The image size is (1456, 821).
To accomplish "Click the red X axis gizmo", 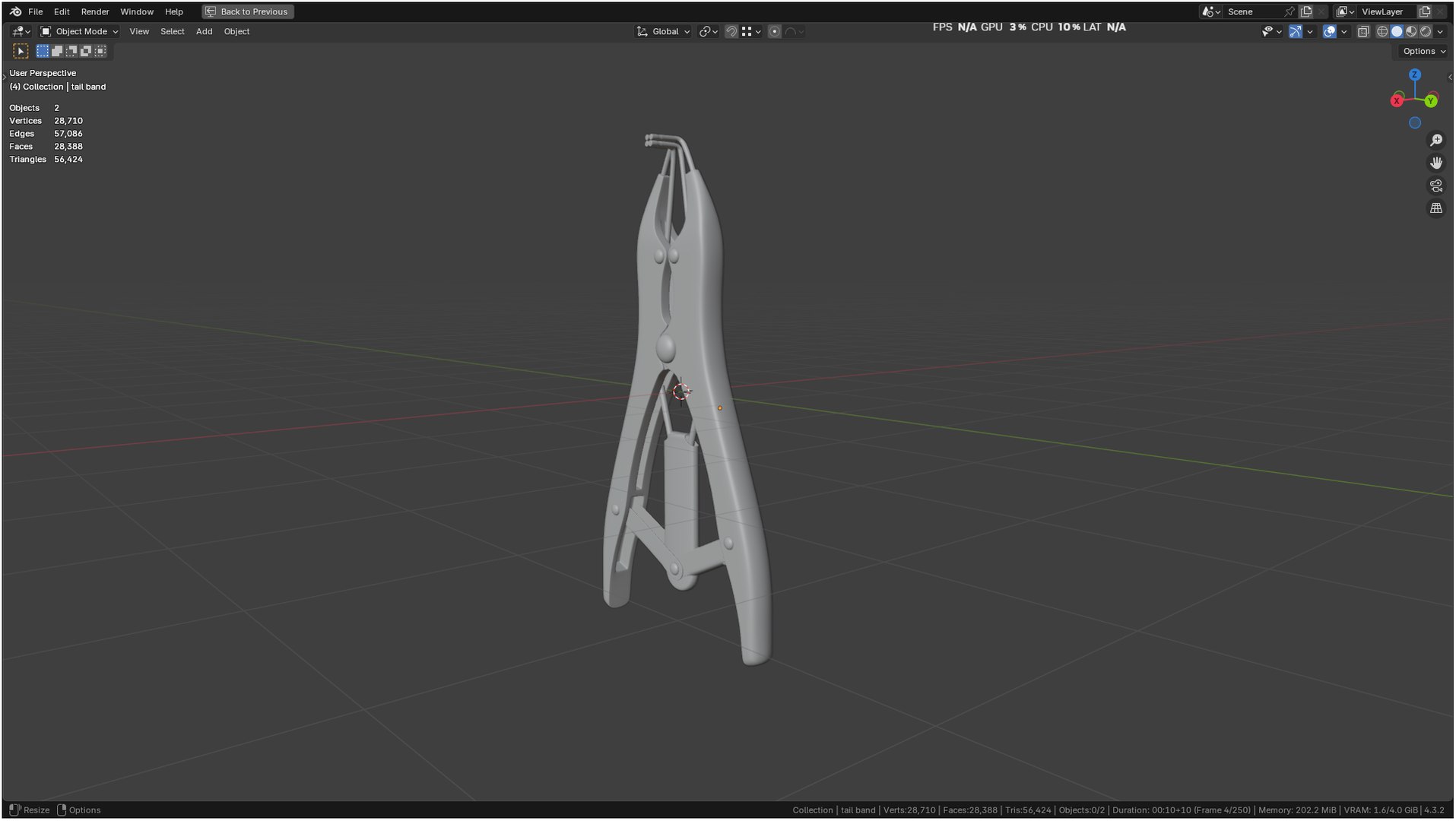I will coord(1397,100).
